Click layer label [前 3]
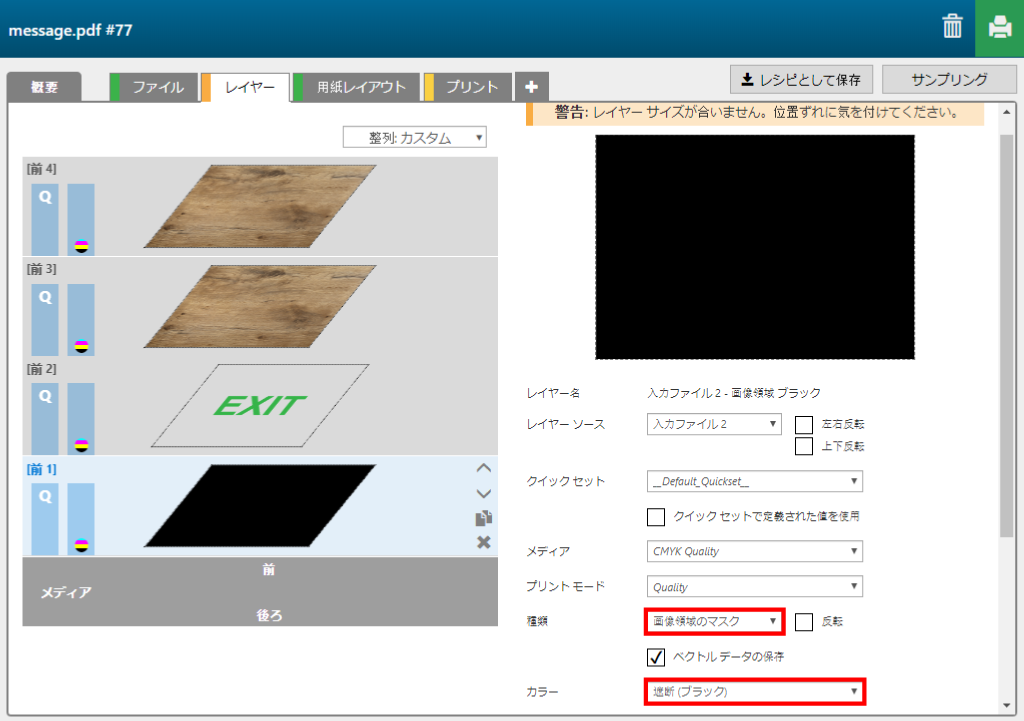Viewport: 1024px width, 721px height. coord(42,269)
